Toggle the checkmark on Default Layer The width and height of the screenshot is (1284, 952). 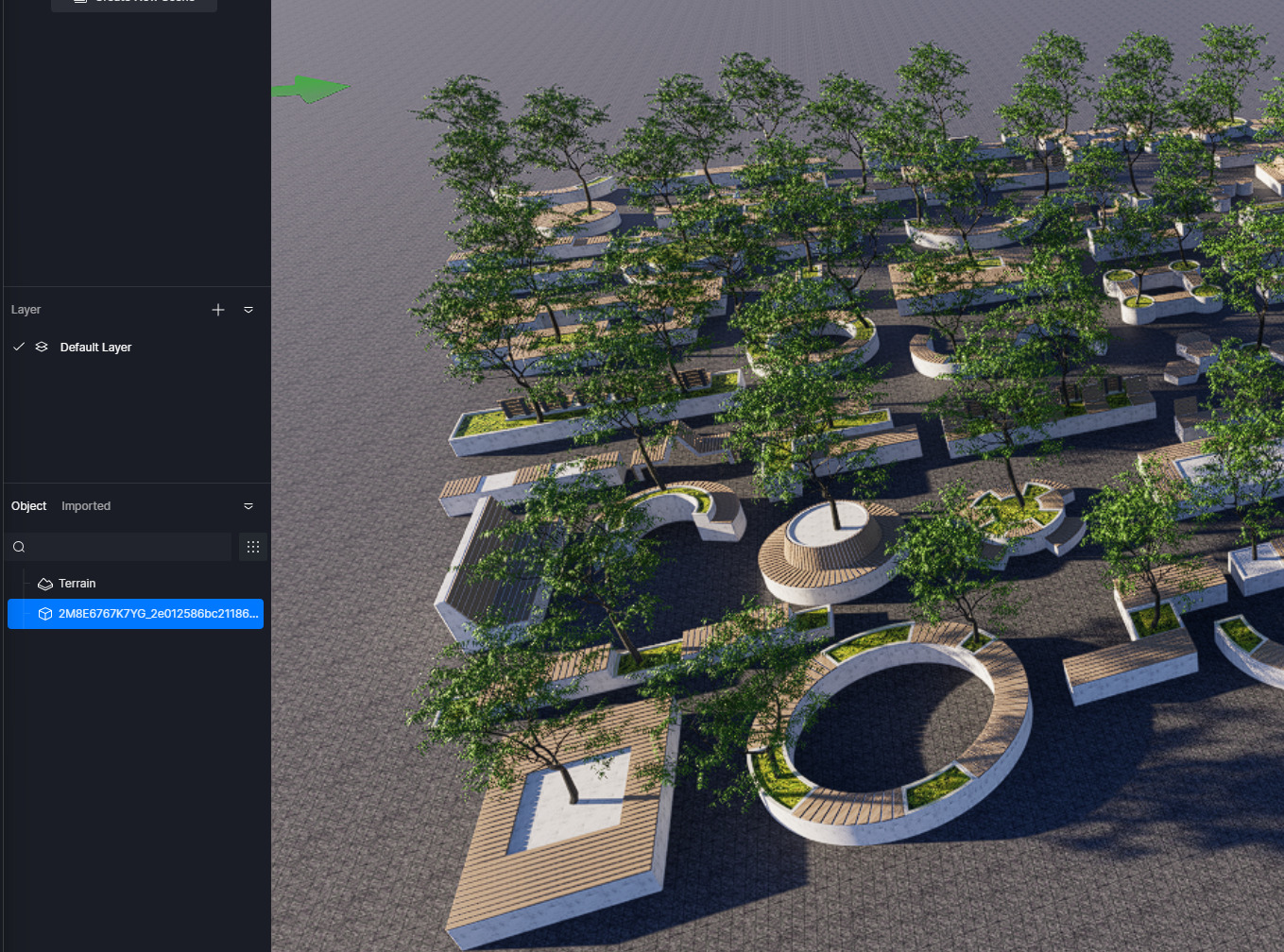coord(19,347)
